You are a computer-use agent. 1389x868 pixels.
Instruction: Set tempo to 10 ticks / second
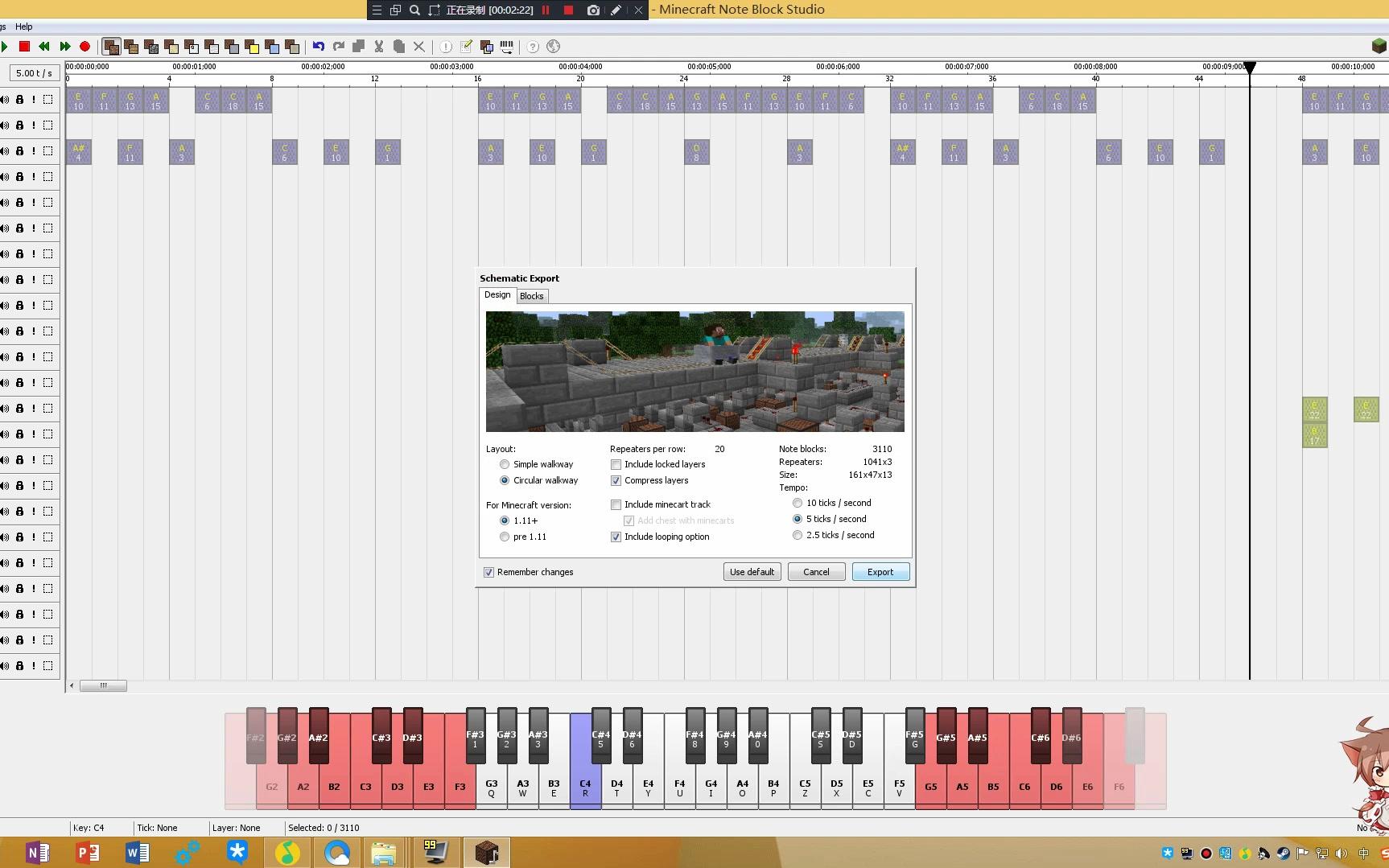[798, 503]
